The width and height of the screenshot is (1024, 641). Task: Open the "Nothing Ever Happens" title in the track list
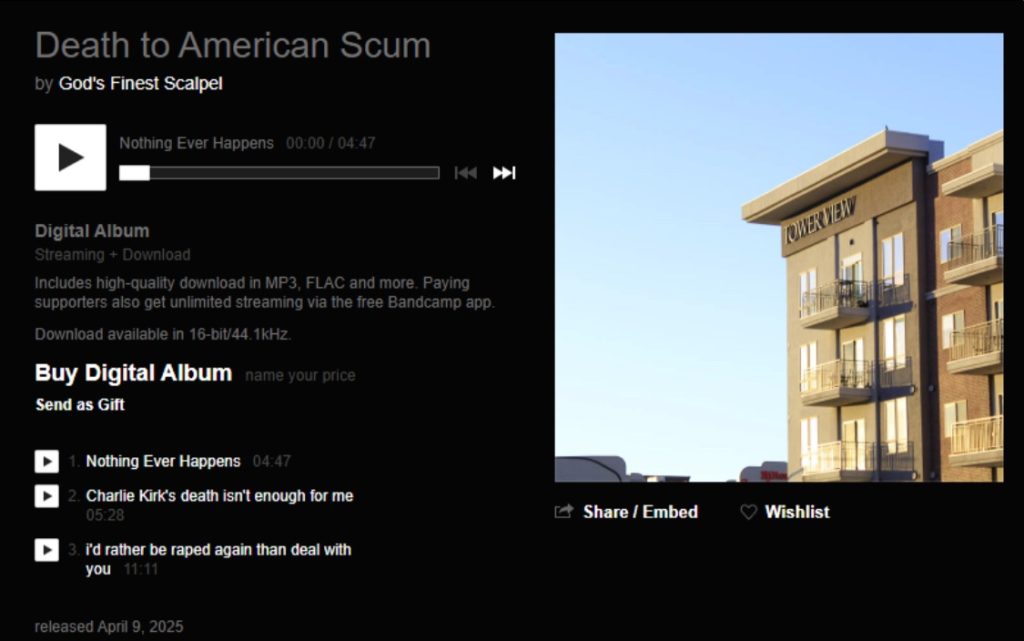163,461
